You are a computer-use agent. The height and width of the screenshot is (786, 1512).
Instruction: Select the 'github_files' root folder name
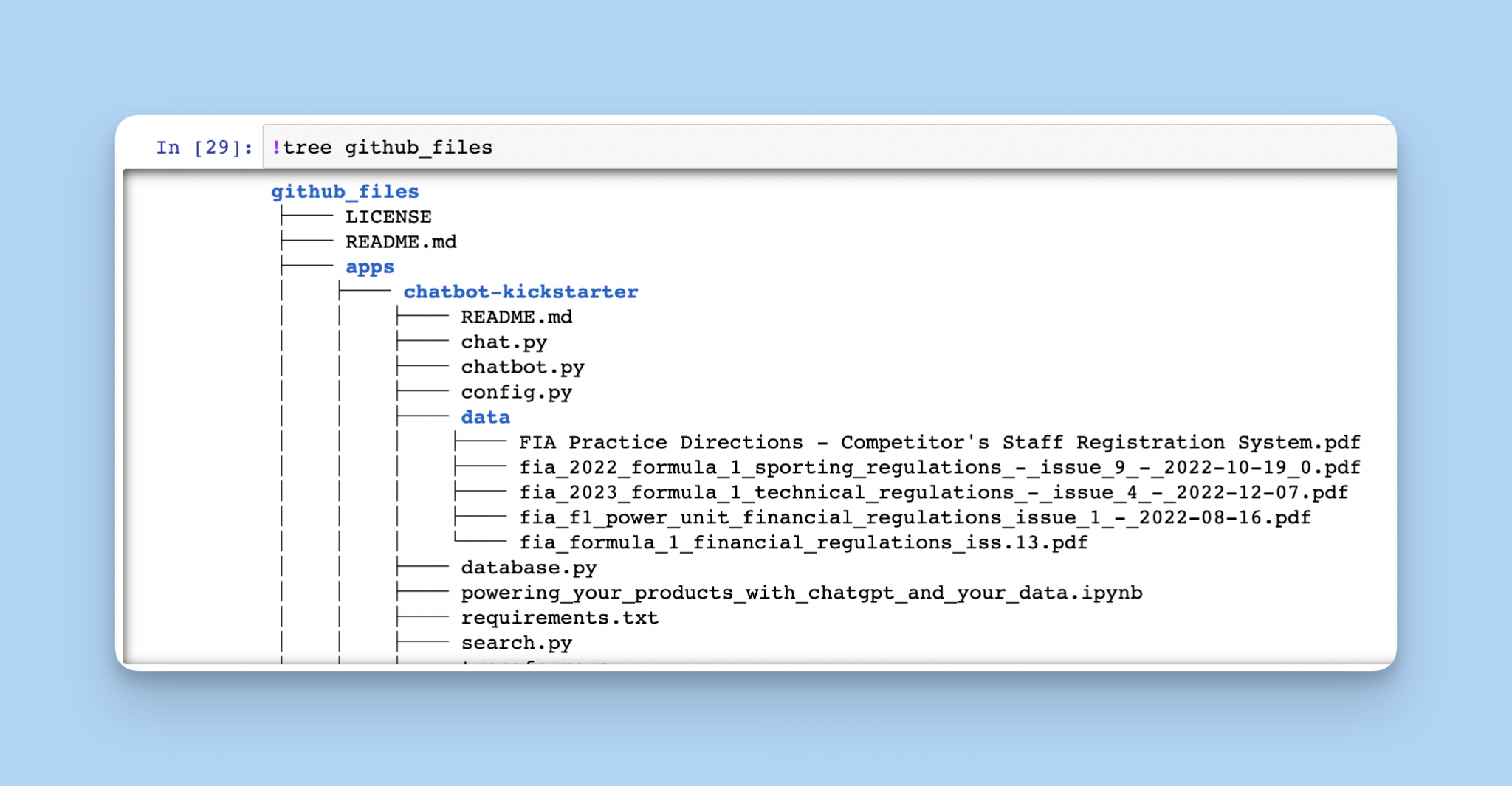(345, 192)
